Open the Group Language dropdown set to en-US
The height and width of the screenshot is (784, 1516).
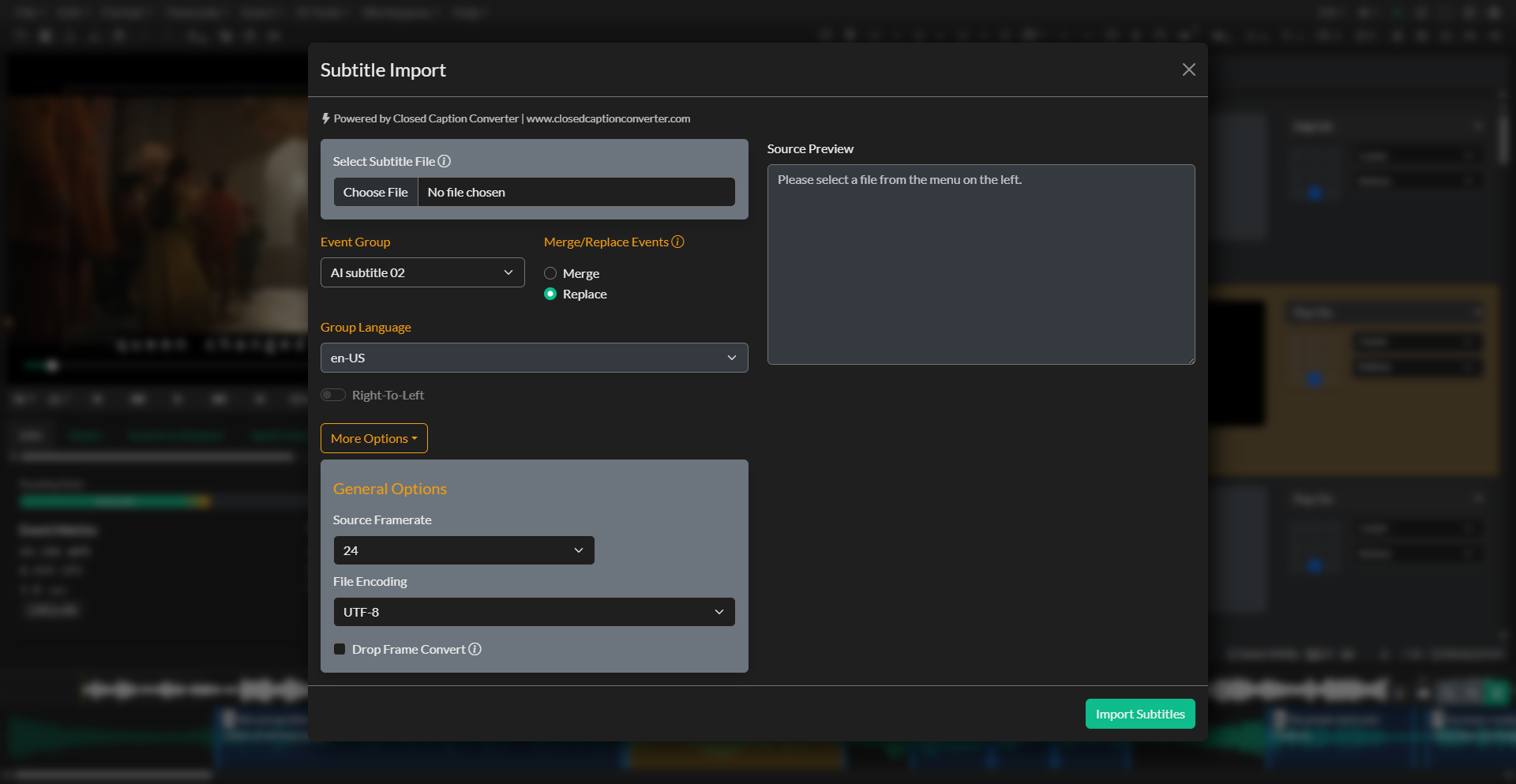click(534, 358)
